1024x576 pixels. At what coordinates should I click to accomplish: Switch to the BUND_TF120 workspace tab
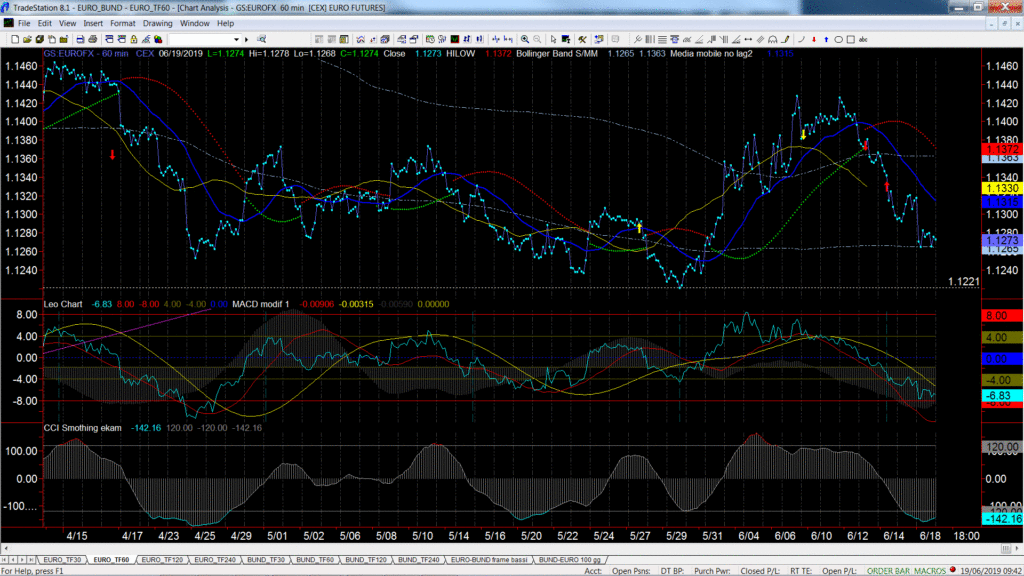[x=366, y=560]
